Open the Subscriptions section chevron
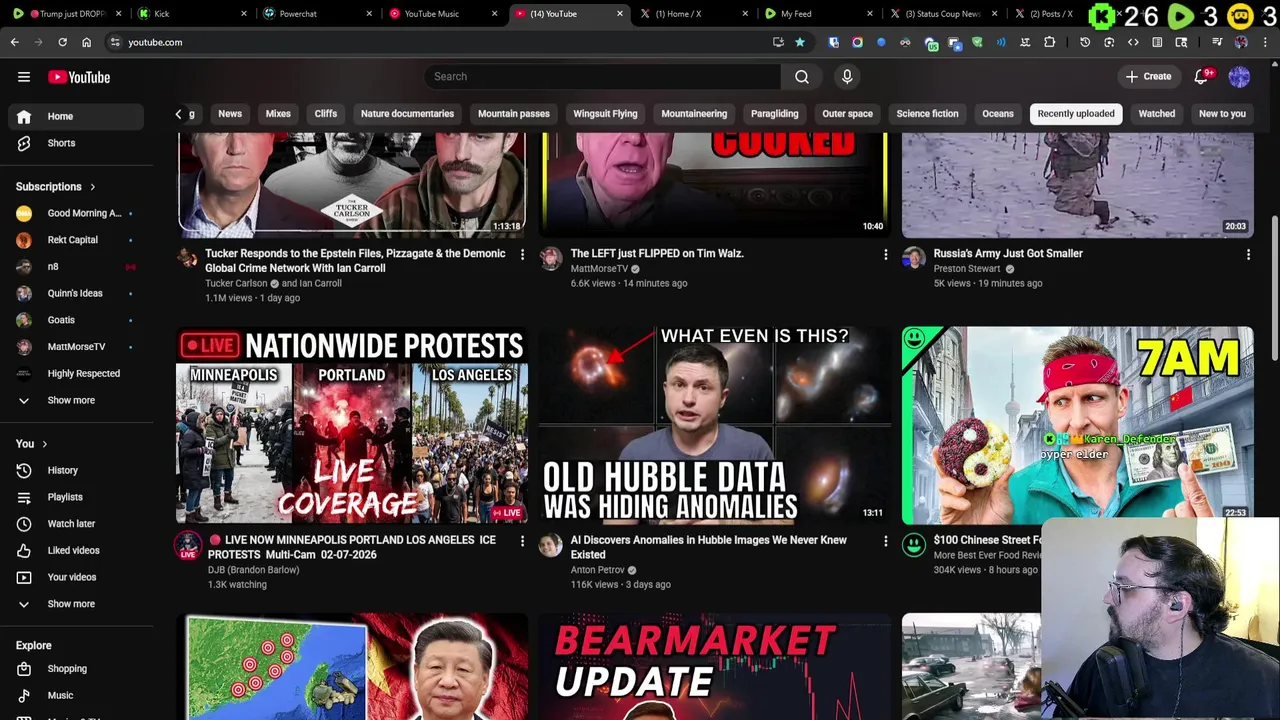 [93, 187]
